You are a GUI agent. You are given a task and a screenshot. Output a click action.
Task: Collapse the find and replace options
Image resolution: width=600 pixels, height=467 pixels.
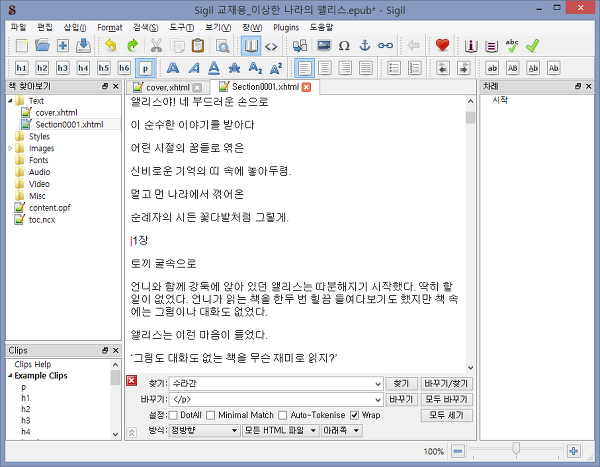(131, 433)
